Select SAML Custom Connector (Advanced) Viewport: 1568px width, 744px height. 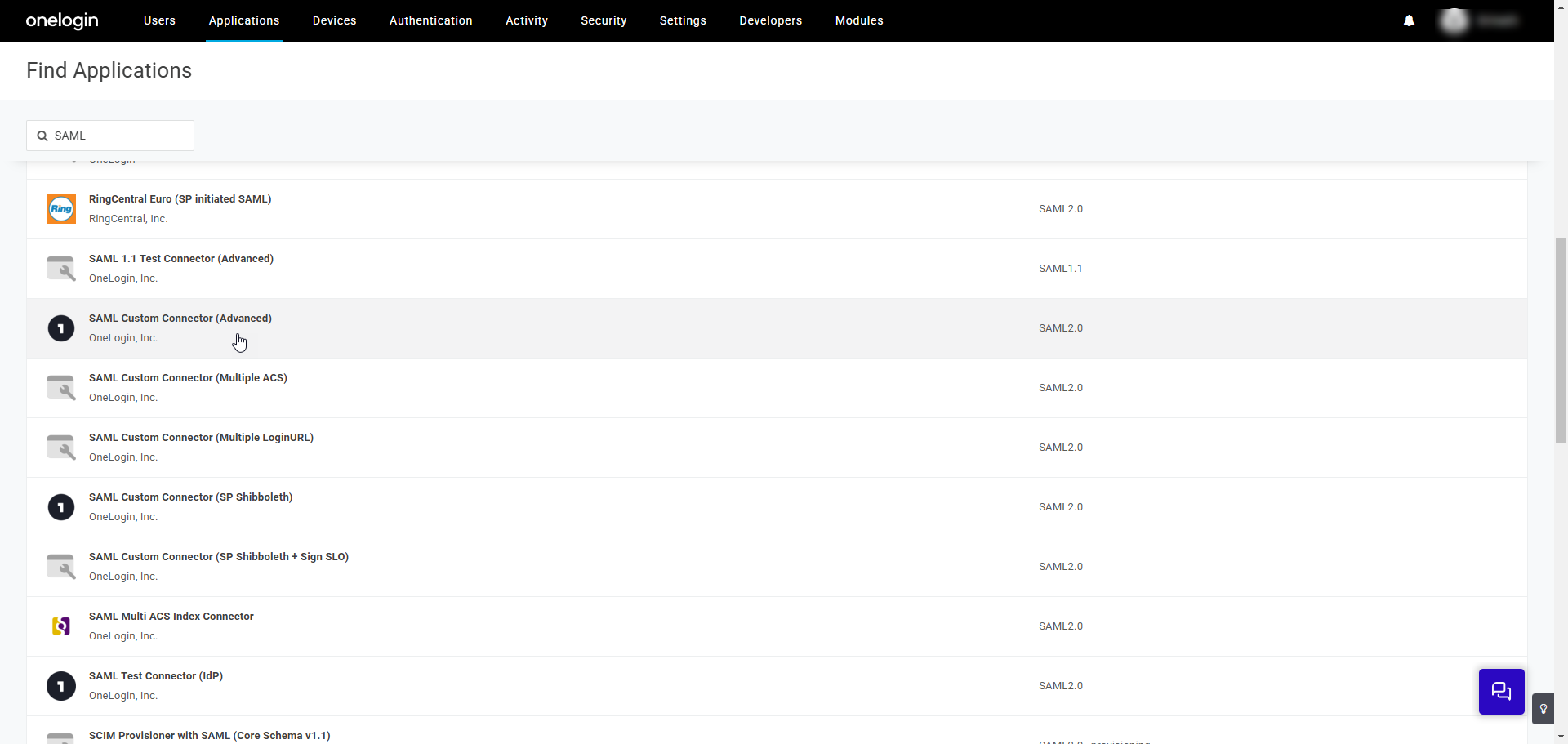777,328
